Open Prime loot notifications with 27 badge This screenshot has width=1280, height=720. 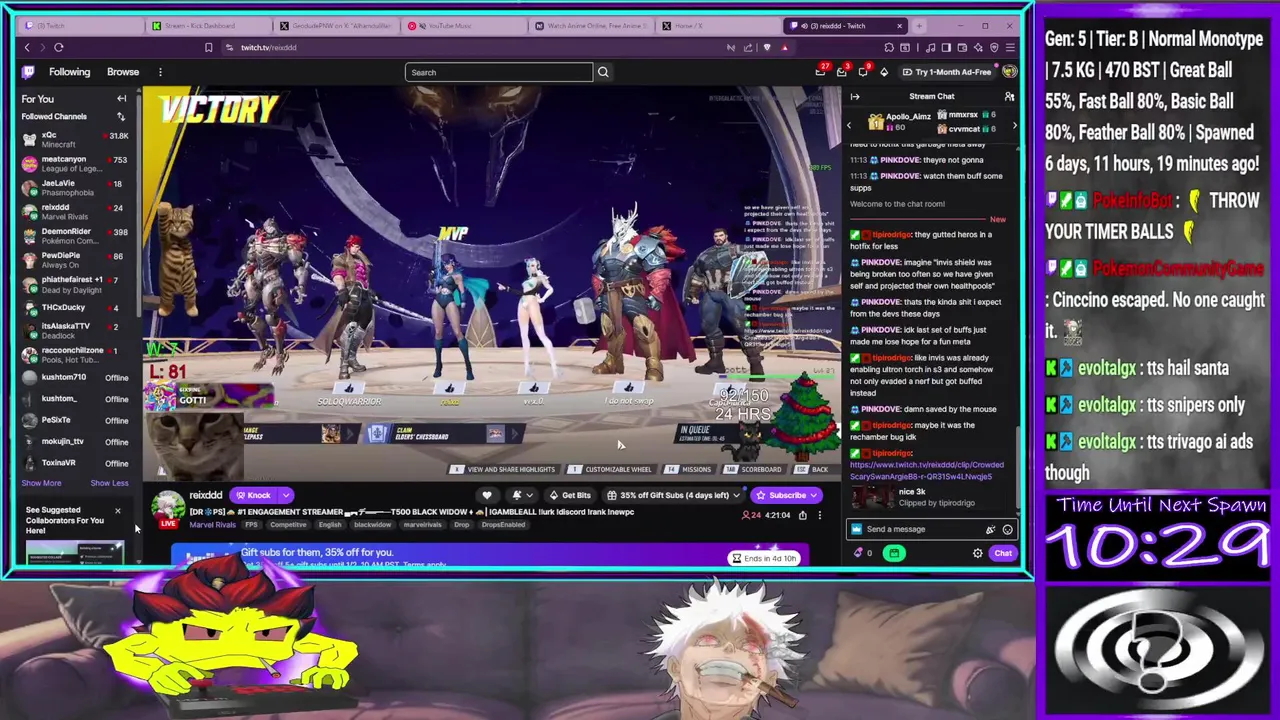tap(821, 71)
